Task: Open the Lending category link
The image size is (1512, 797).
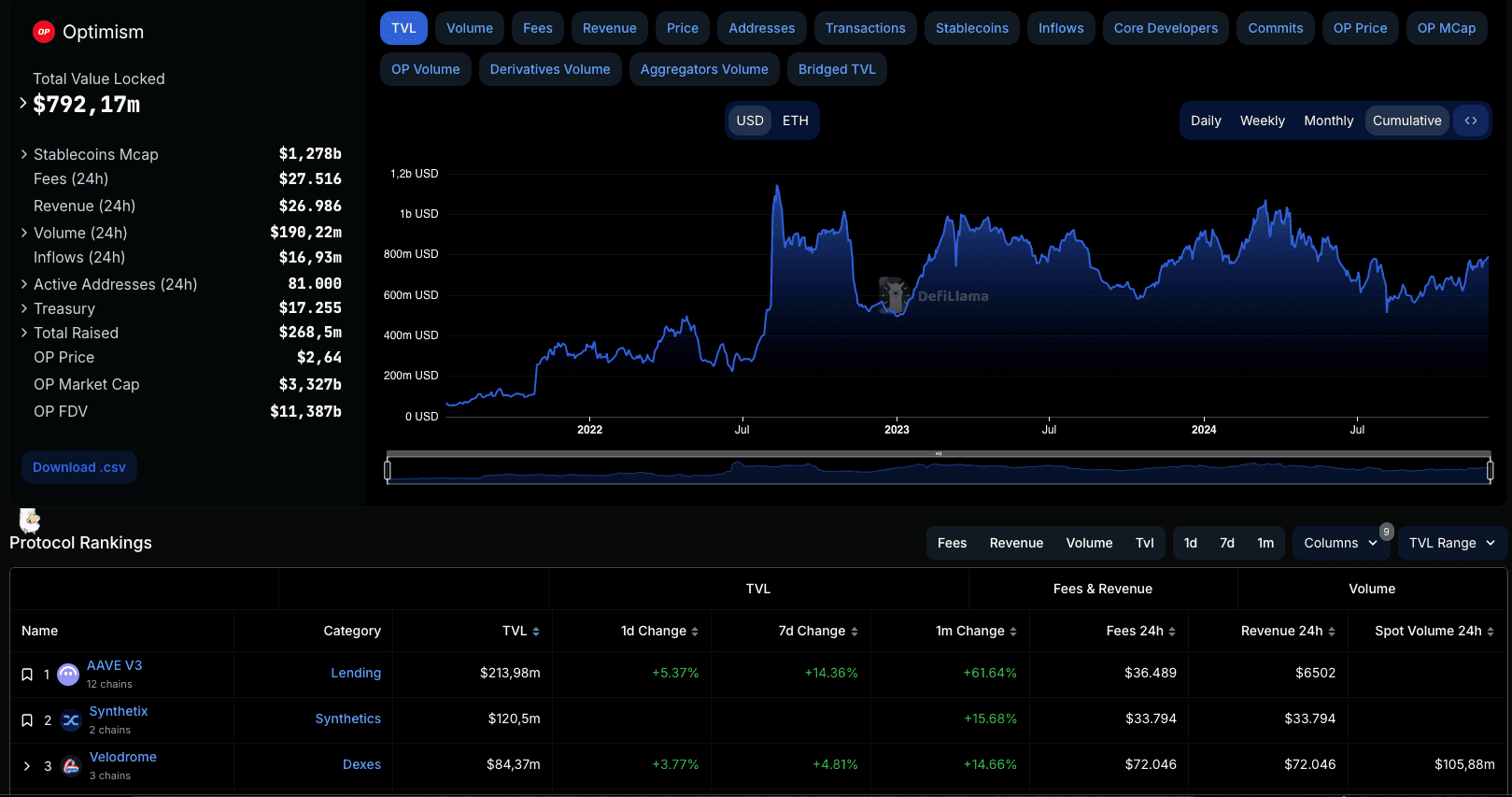Action: coord(356,673)
